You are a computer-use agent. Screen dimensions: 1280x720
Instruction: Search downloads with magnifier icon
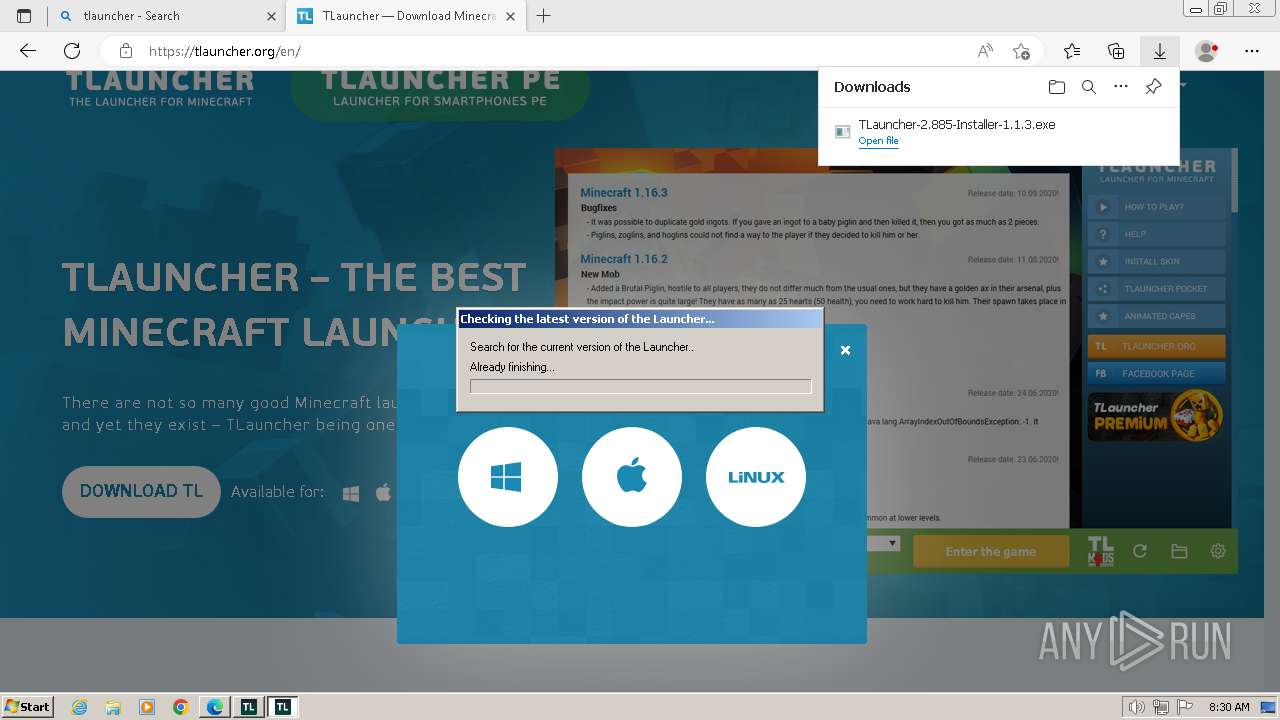point(1089,87)
